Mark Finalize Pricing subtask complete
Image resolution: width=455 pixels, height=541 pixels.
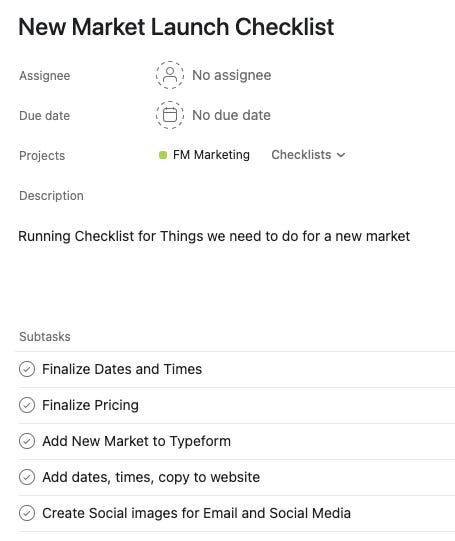(x=27, y=405)
